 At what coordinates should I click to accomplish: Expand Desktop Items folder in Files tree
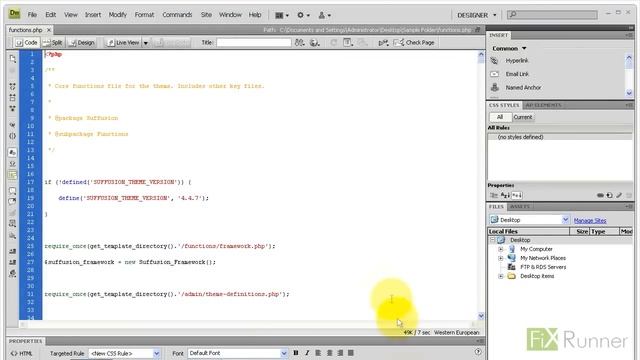coord(500,276)
